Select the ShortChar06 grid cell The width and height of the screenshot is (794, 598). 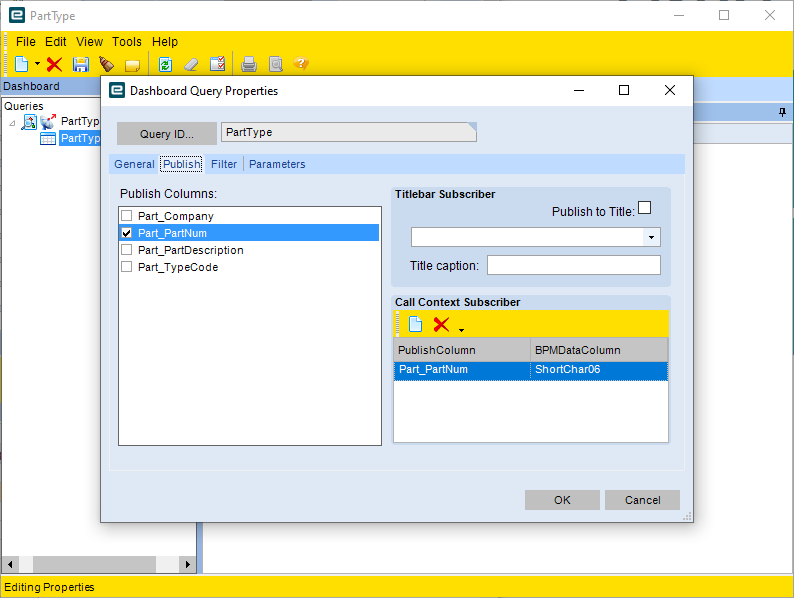[x=600, y=370]
